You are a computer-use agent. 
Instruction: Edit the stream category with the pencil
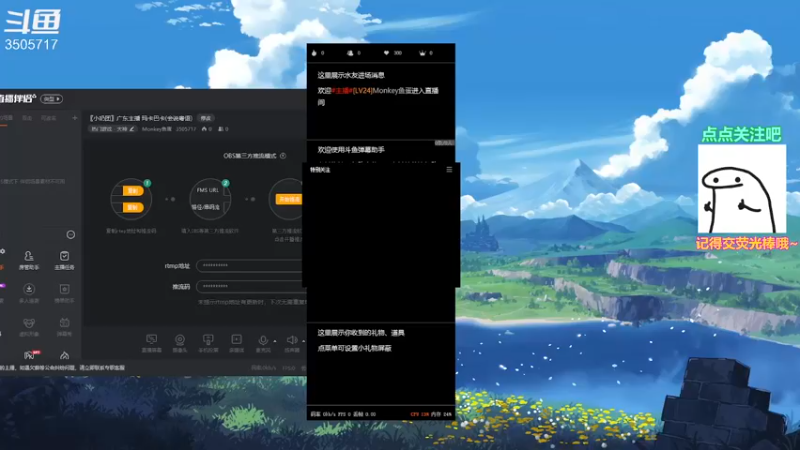(x=132, y=129)
